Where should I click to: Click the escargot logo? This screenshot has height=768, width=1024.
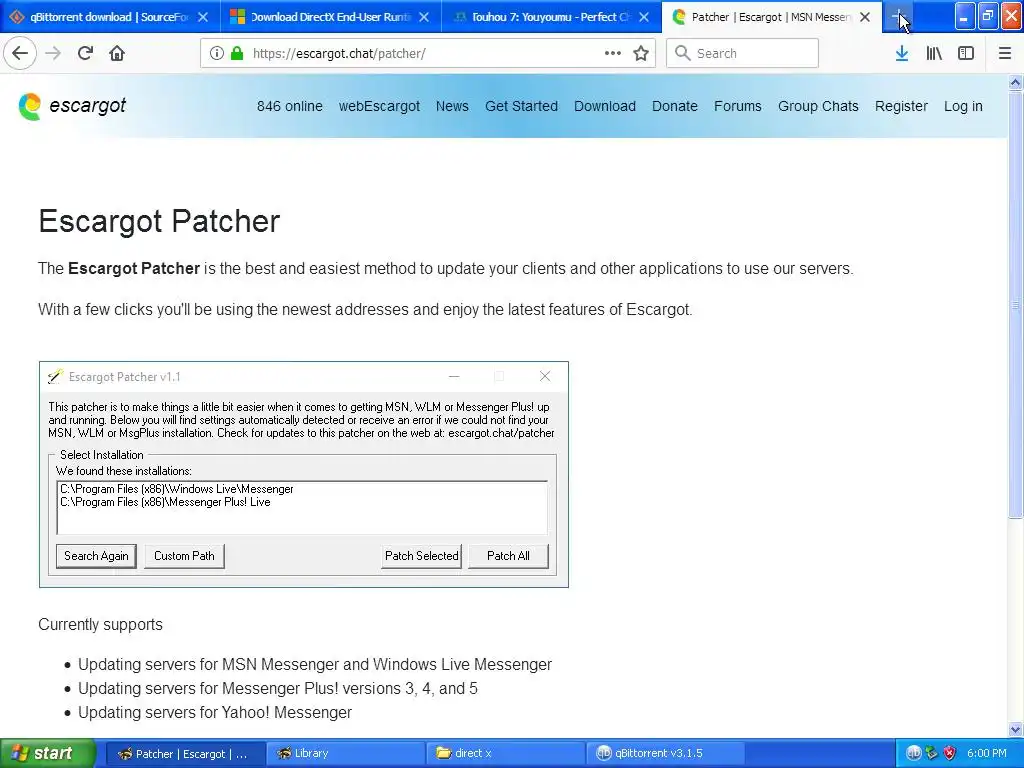[x=72, y=106]
